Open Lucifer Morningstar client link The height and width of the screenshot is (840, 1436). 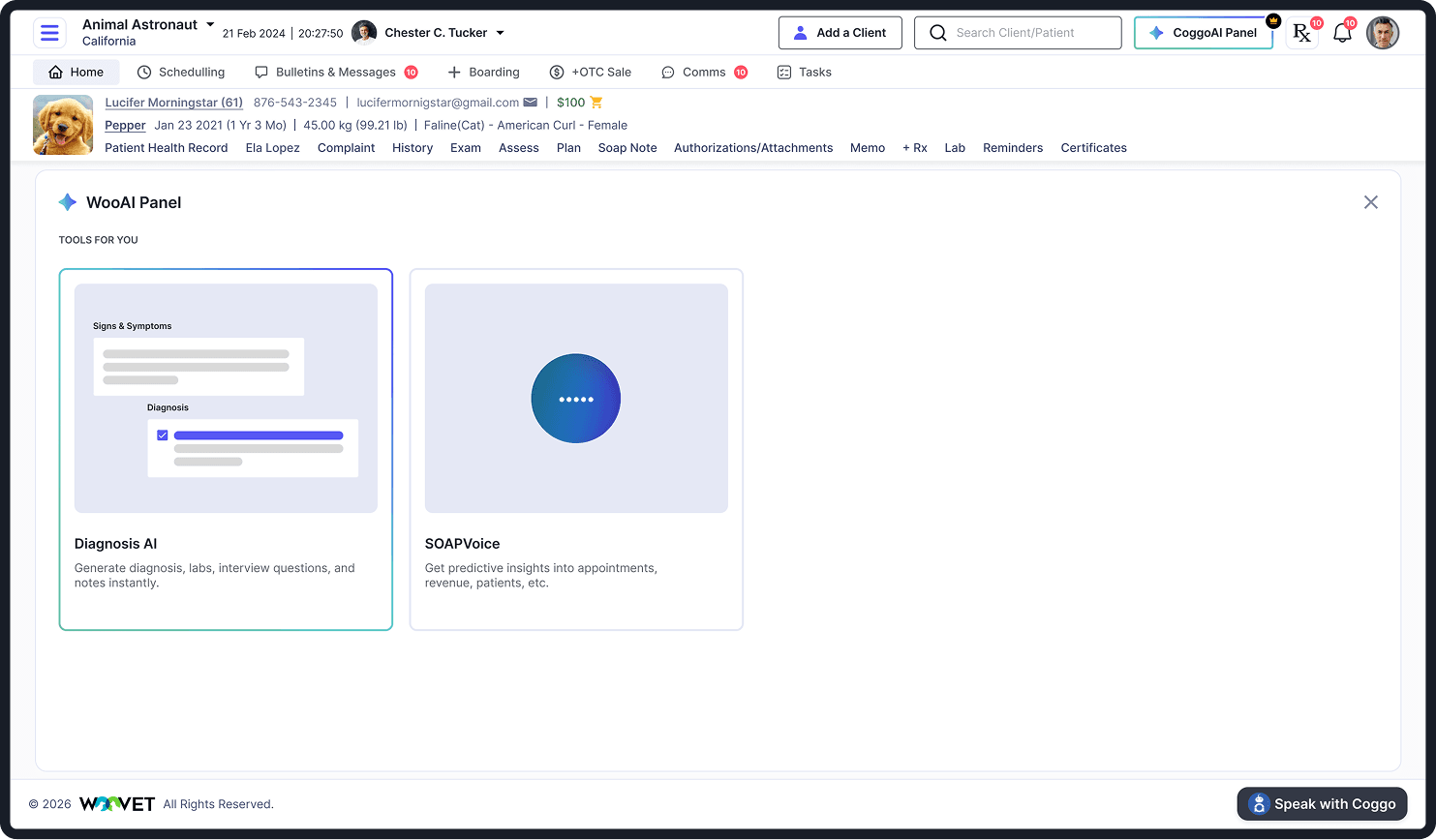(174, 103)
